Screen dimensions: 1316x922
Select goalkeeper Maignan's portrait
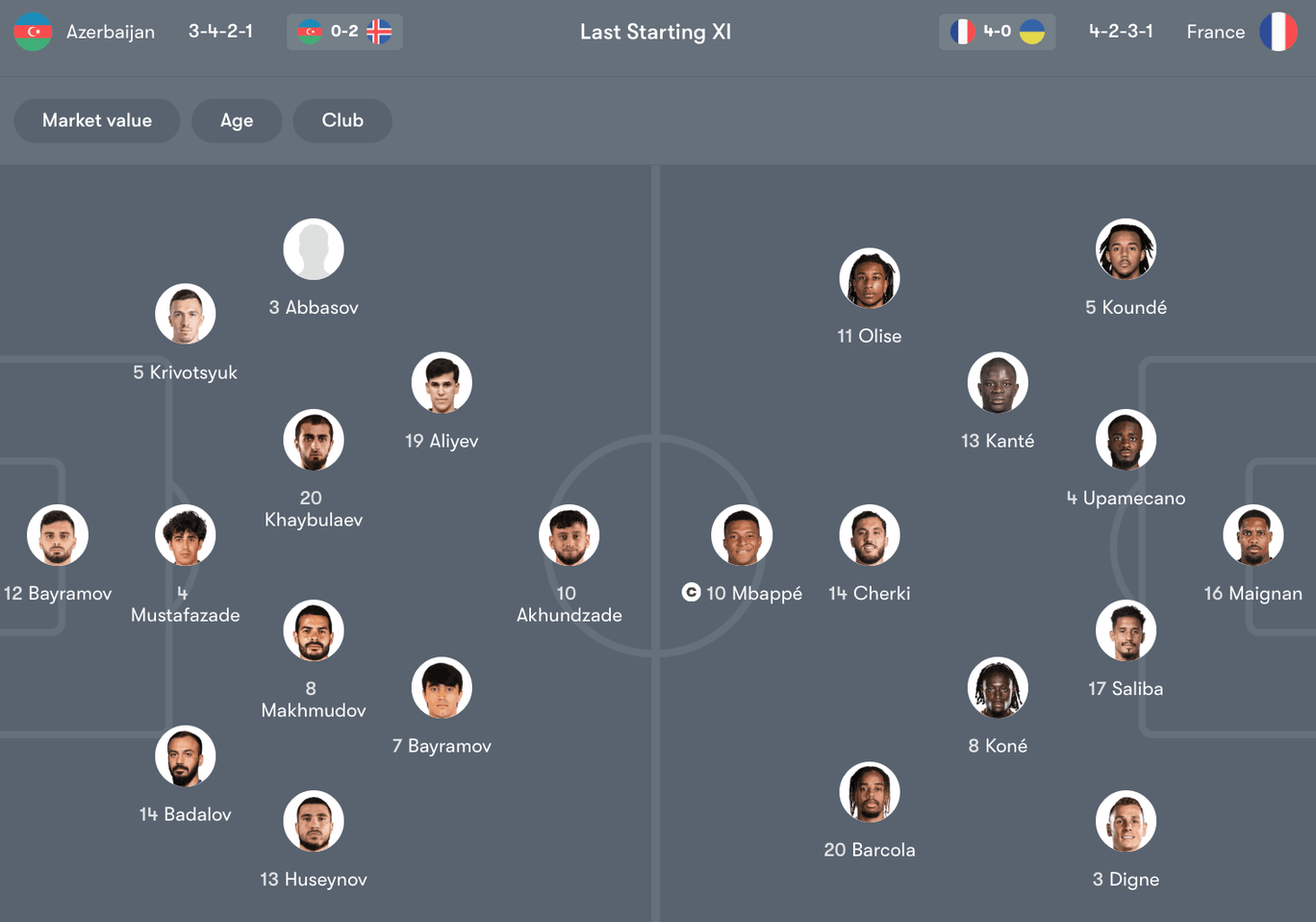click(1253, 535)
